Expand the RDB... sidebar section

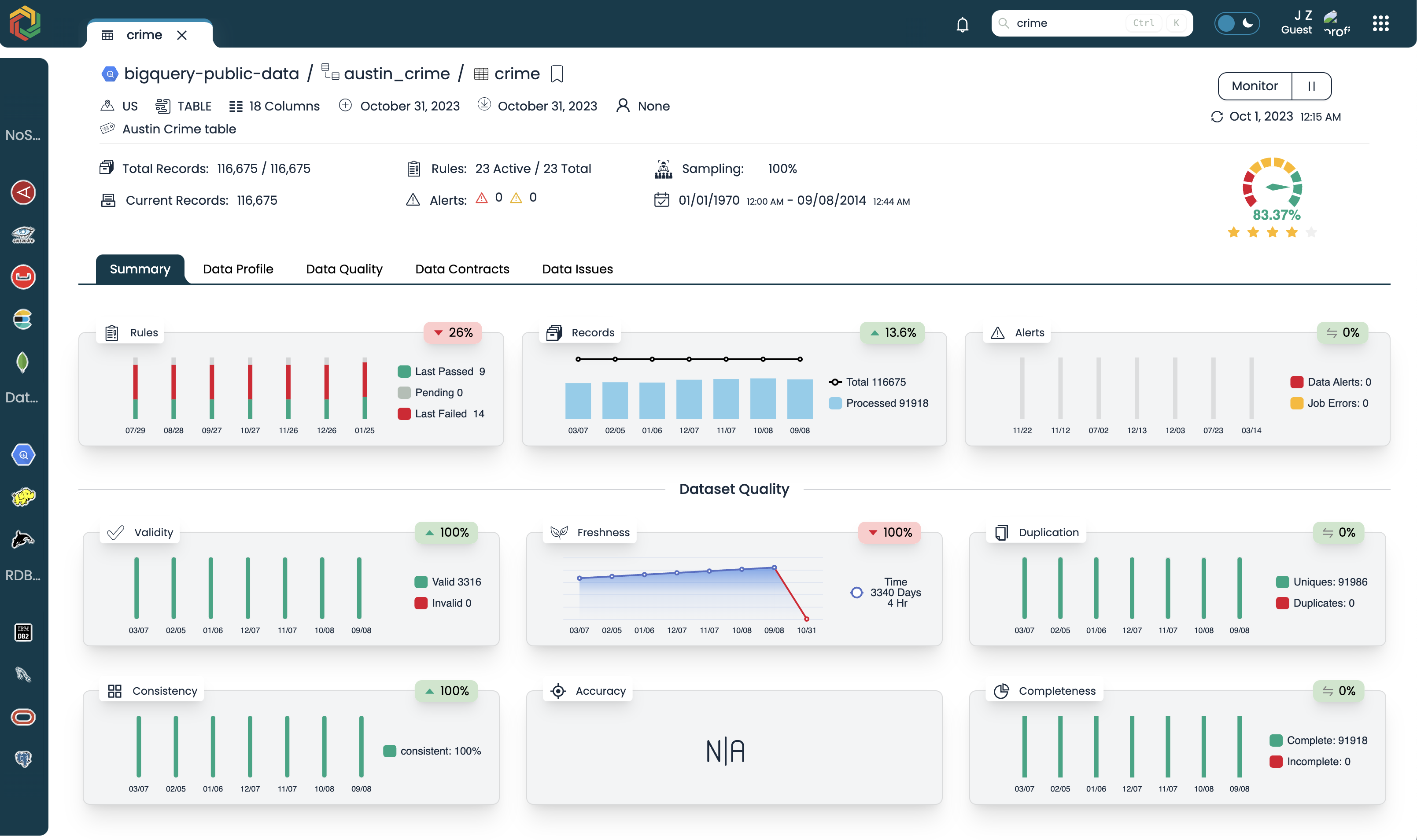(x=22, y=576)
